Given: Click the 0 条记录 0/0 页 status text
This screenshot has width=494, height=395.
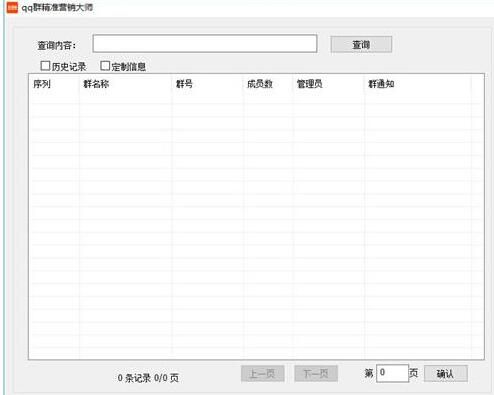Looking at the screenshot, I should click(x=148, y=378).
